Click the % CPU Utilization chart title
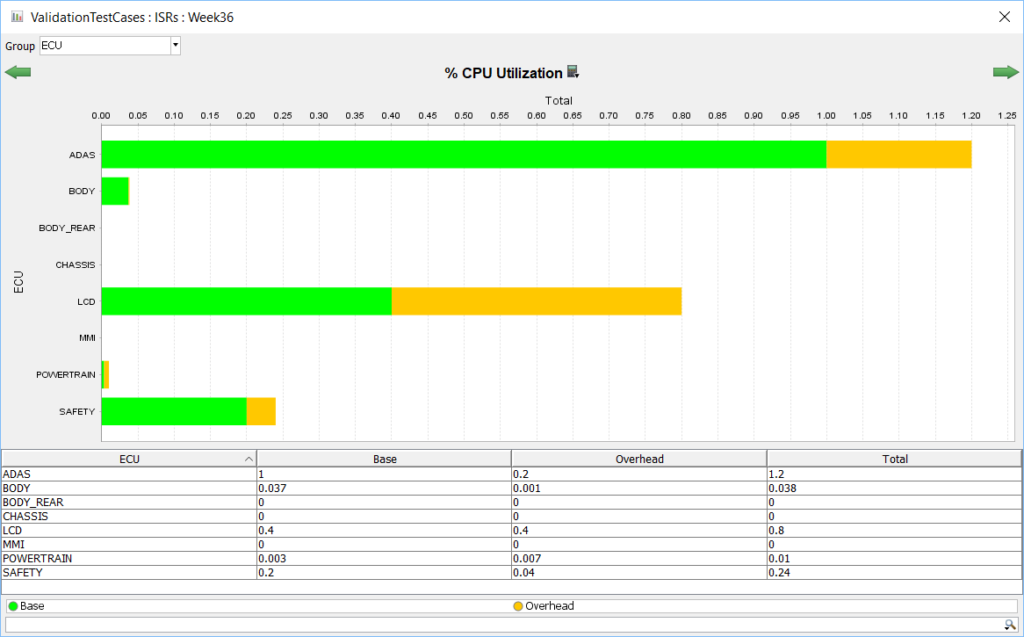 click(504, 73)
